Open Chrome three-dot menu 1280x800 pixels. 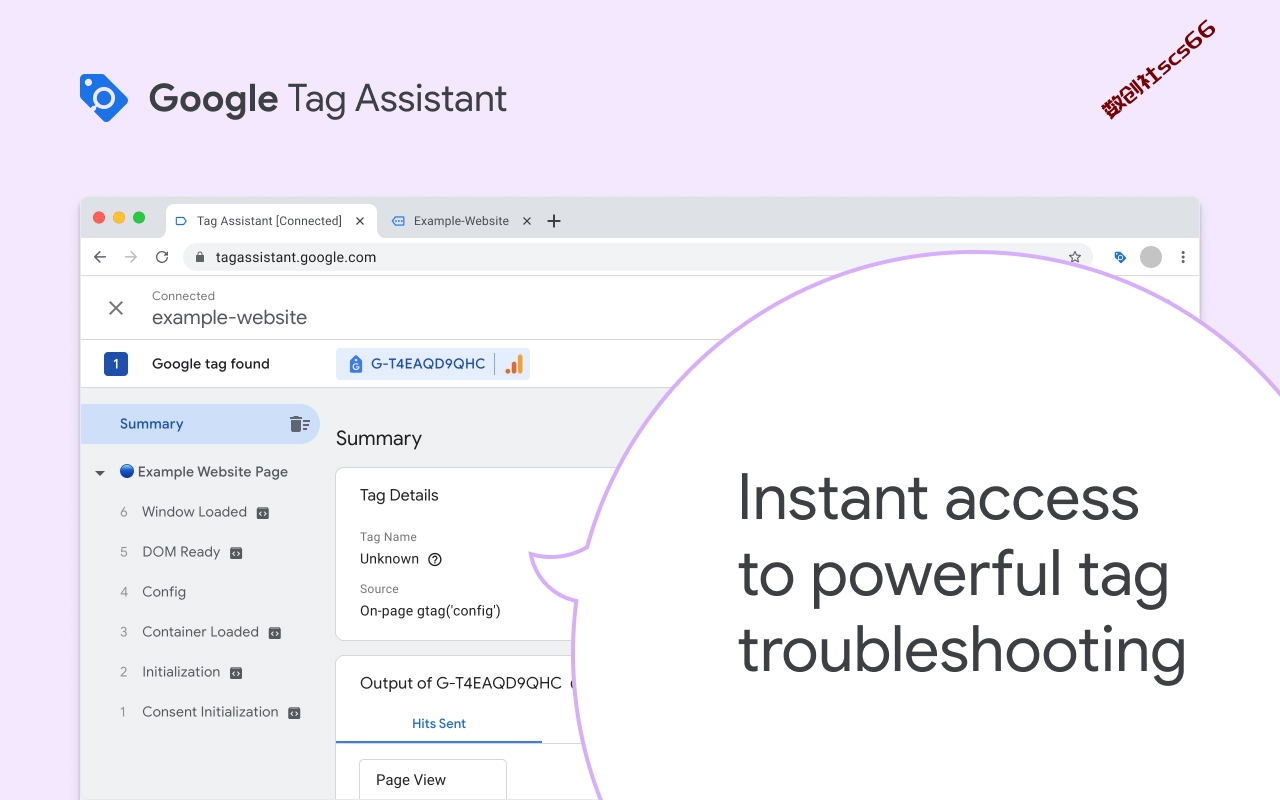[1183, 257]
